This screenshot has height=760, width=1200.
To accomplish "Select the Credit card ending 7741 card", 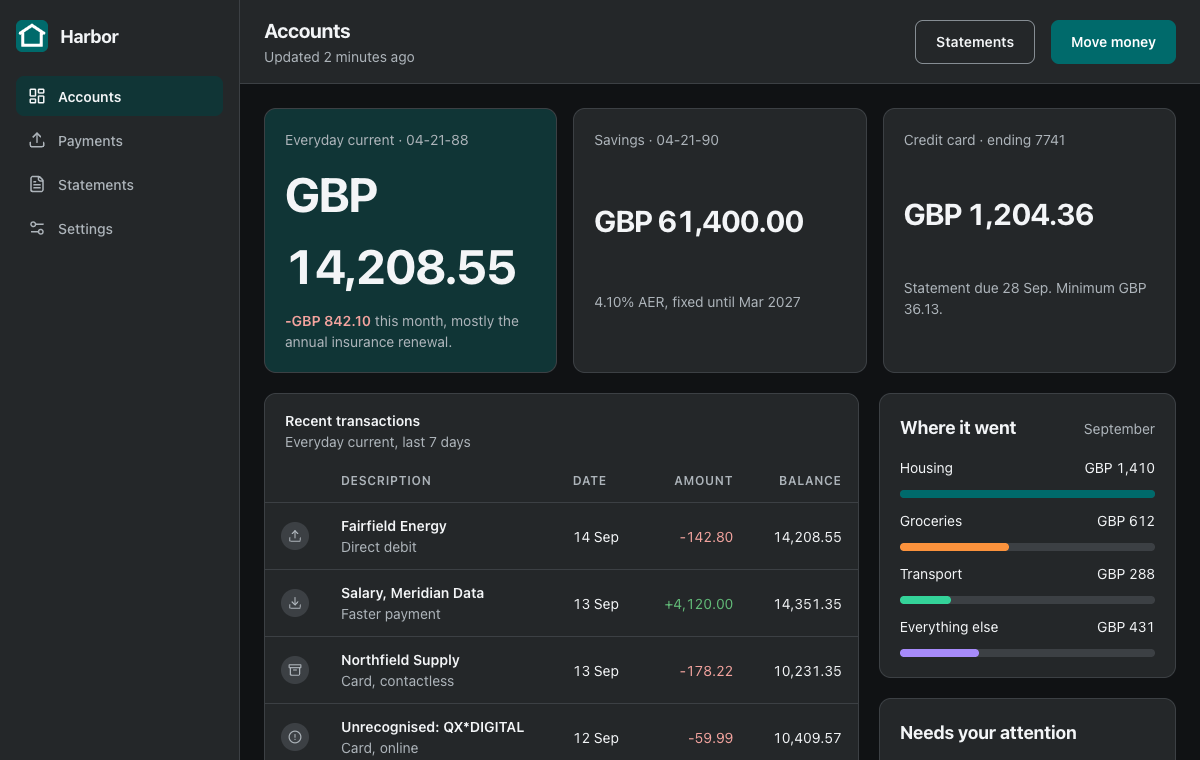I will pyautogui.click(x=1029, y=240).
